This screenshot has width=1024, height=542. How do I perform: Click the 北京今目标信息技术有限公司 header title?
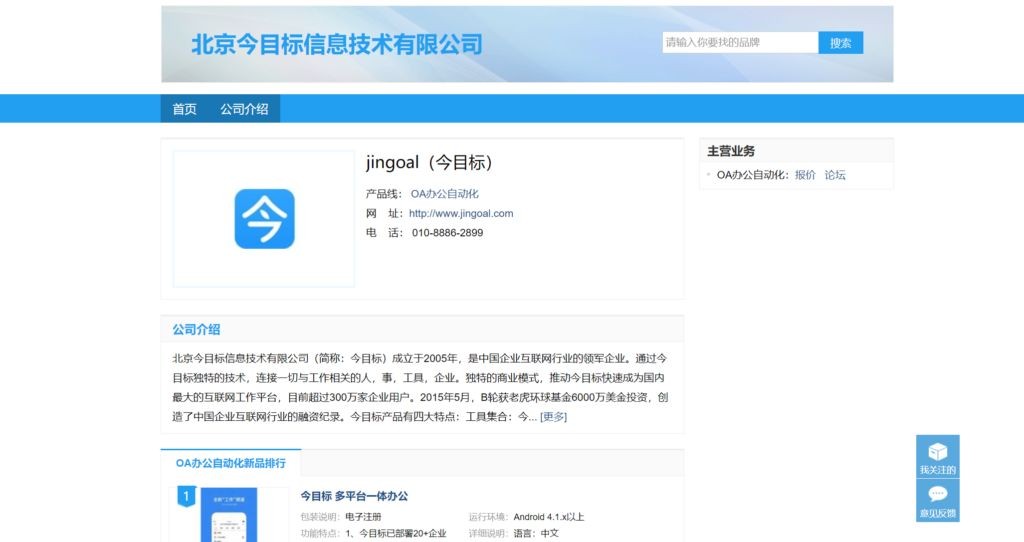point(336,44)
